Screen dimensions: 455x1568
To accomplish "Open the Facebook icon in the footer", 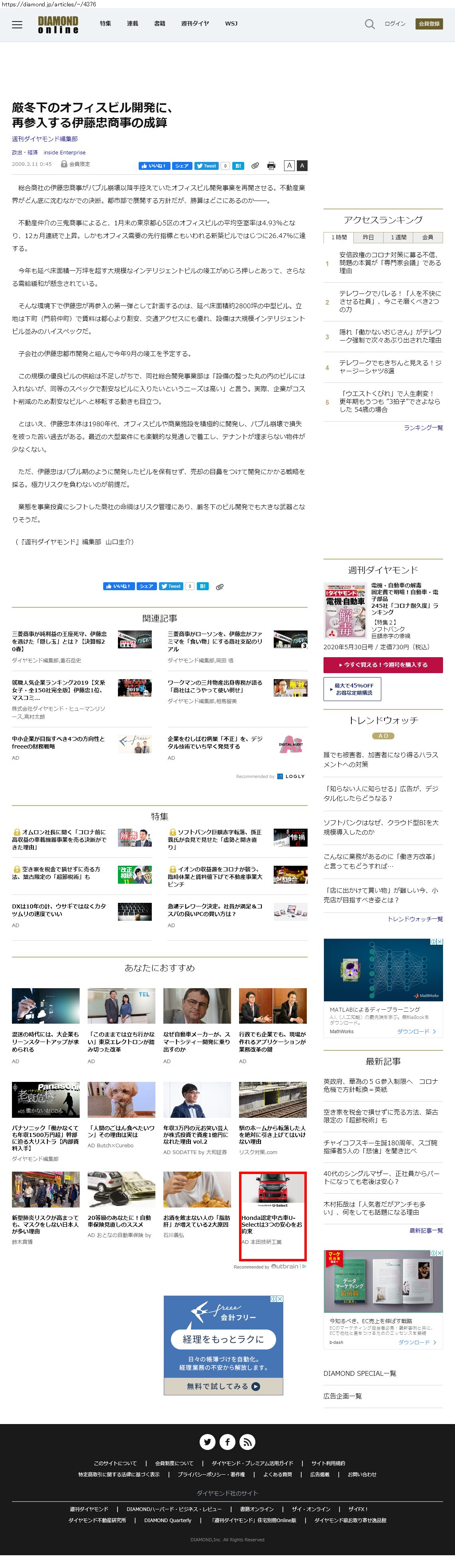I will pos(227,1442).
